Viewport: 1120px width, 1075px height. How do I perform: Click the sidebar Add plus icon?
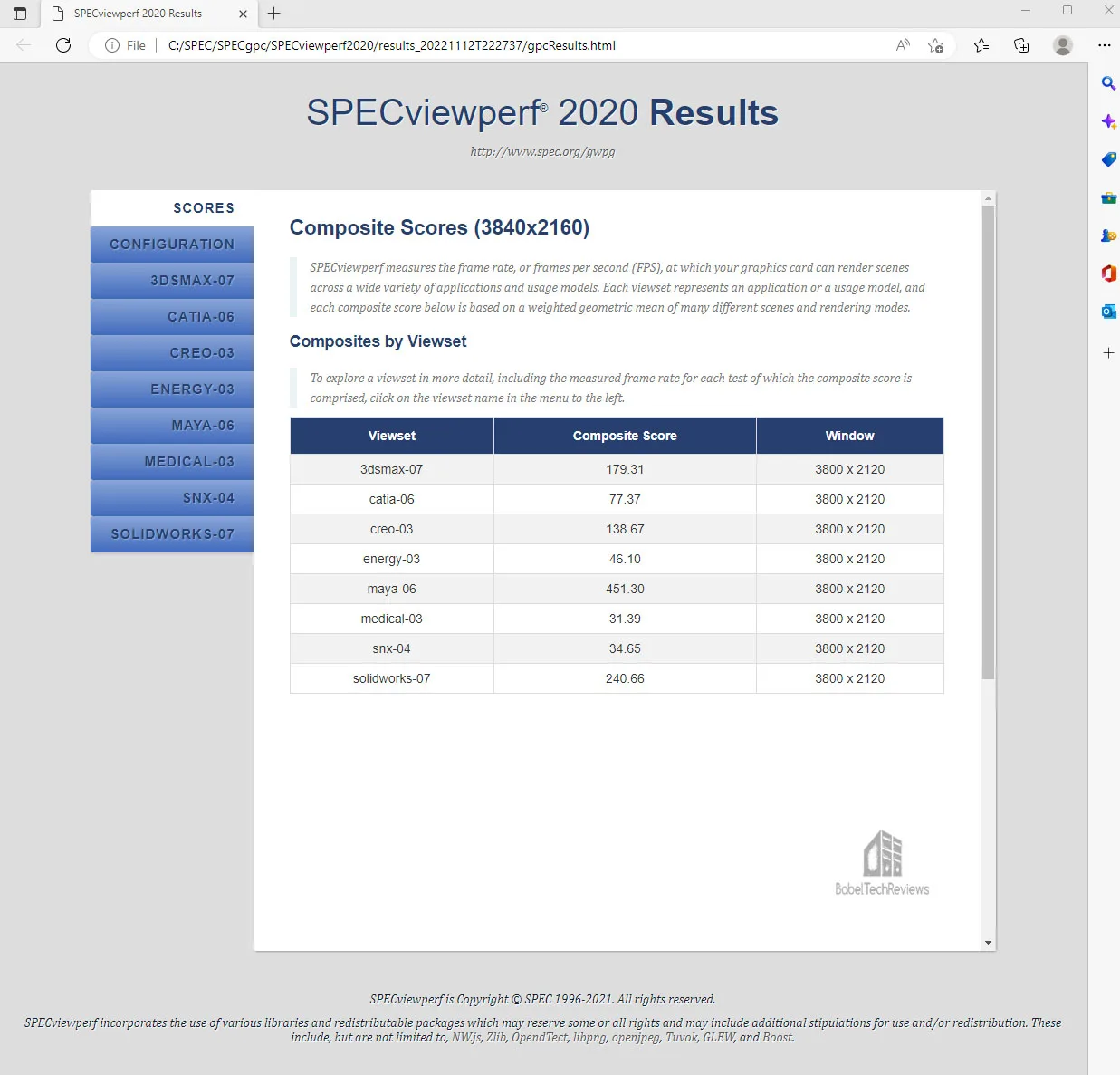click(x=1108, y=352)
